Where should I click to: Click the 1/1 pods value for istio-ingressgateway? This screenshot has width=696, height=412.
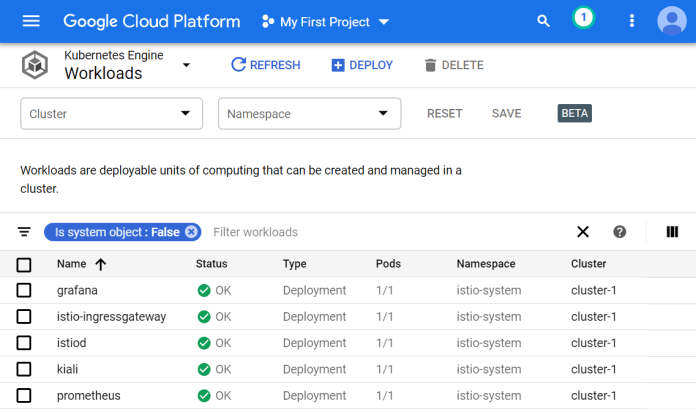click(384, 317)
